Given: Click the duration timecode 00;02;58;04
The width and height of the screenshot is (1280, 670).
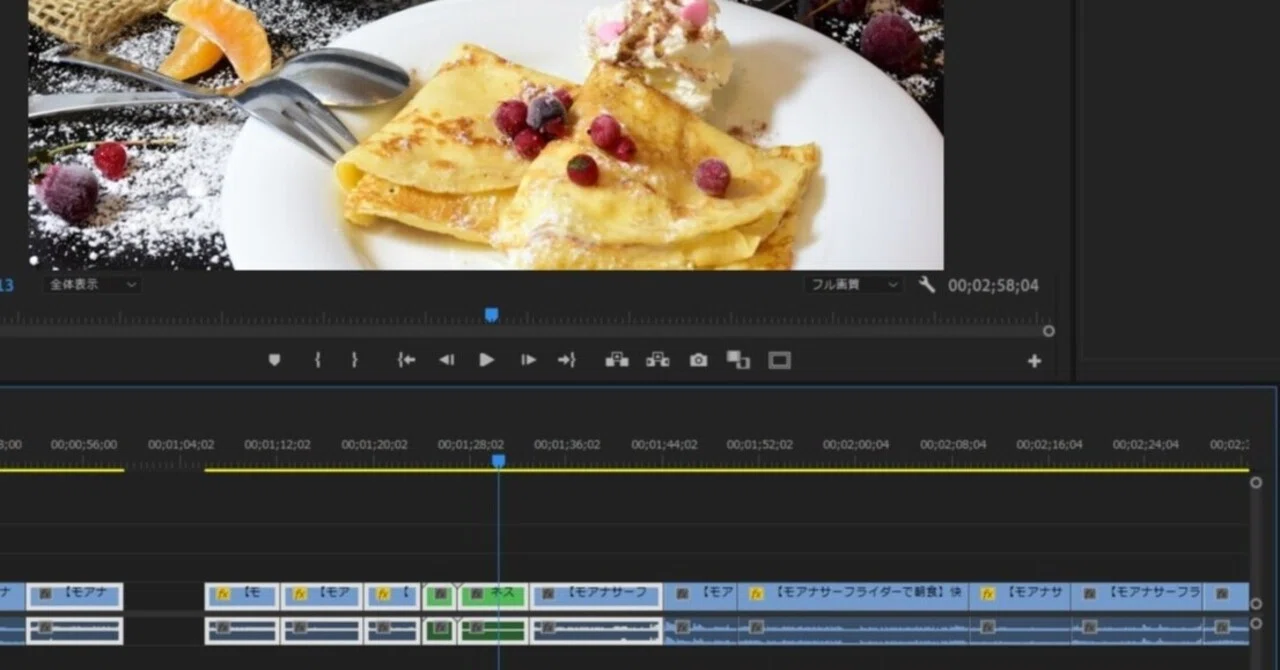Looking at the screenshot, I should (x=993, y=285).
